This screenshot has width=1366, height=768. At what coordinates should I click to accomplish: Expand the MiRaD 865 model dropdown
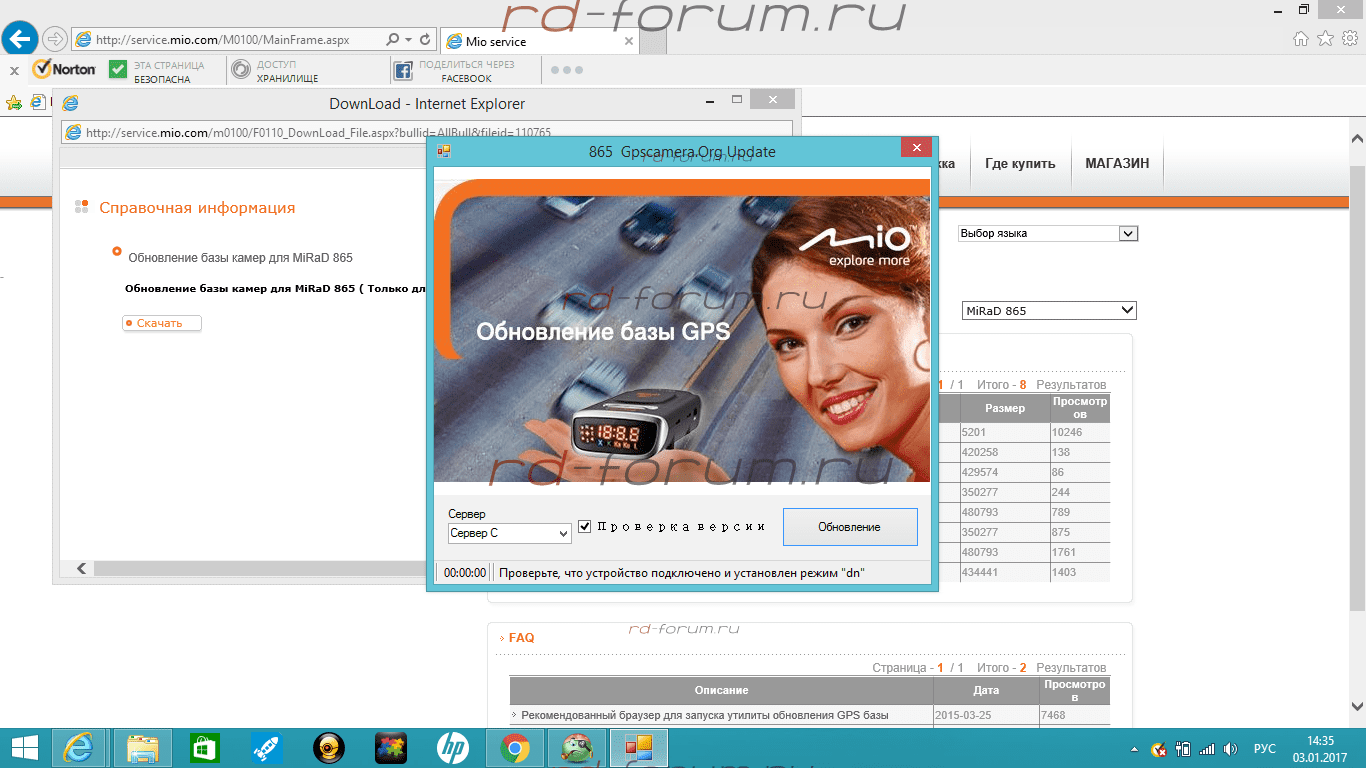tap(1048, 311)
